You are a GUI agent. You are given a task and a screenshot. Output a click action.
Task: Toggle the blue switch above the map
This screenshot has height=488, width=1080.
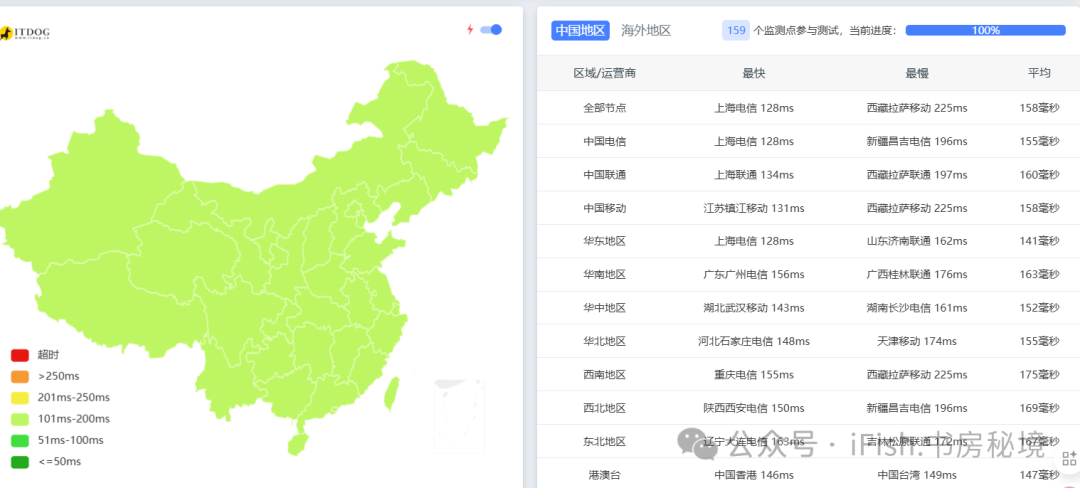[x=491, y=29]
